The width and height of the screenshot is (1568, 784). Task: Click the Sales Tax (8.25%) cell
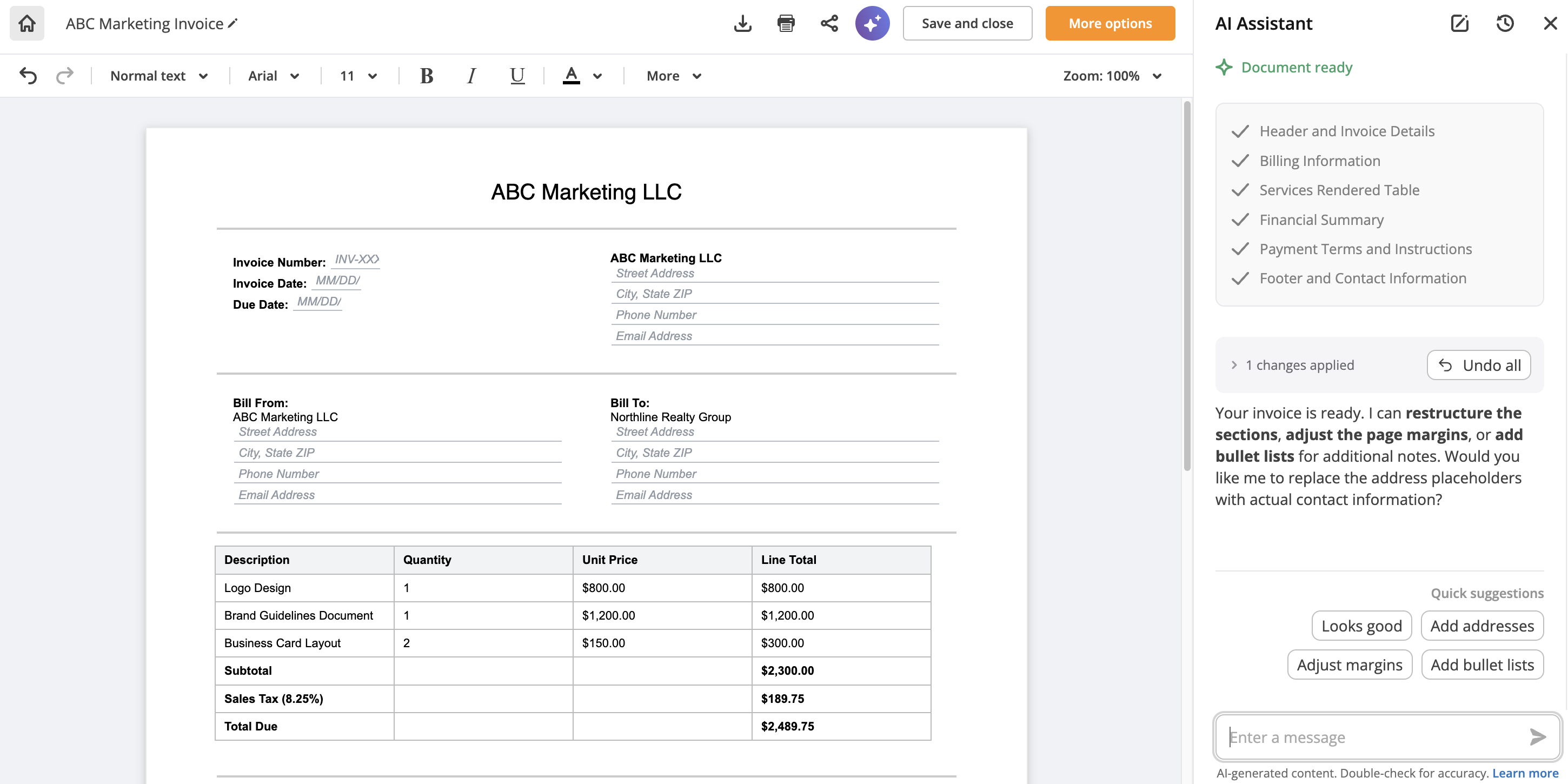pyautogui.click(x=304, y=698)
